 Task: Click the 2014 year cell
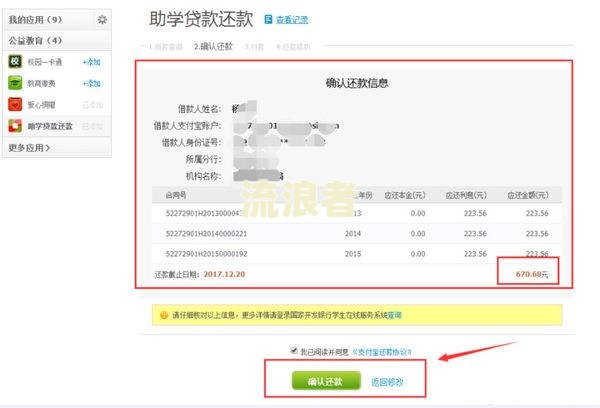[352, 233]
